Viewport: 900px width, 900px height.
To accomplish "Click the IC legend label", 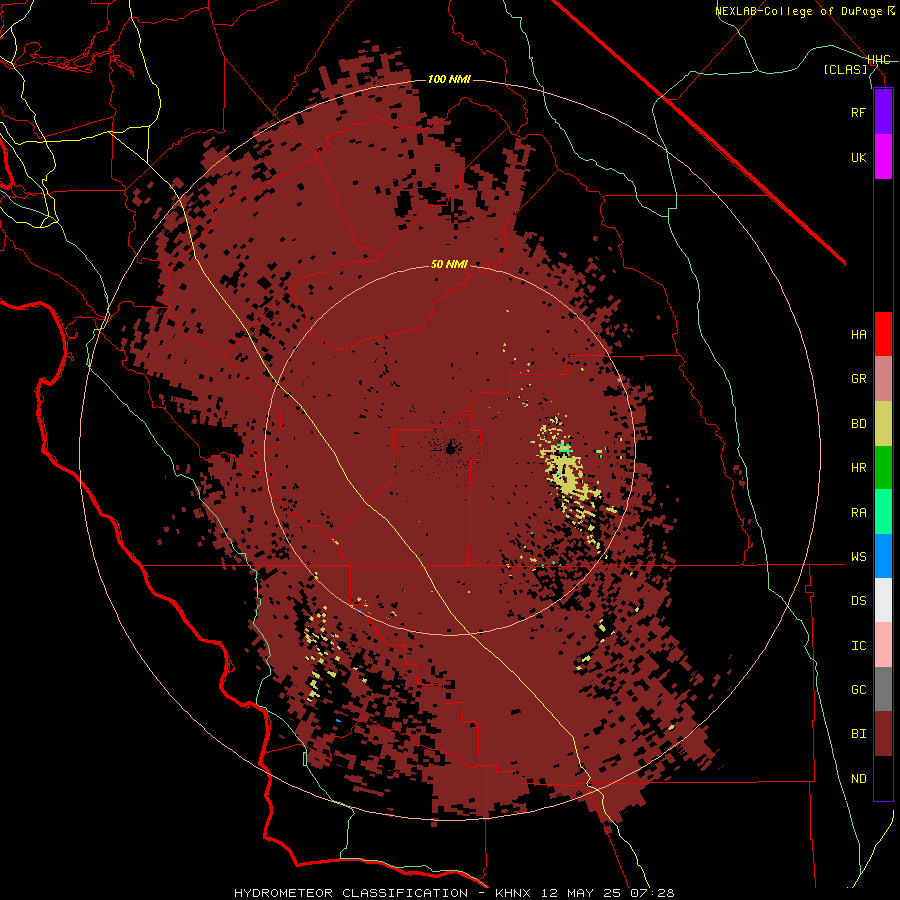I will point(858,646).
